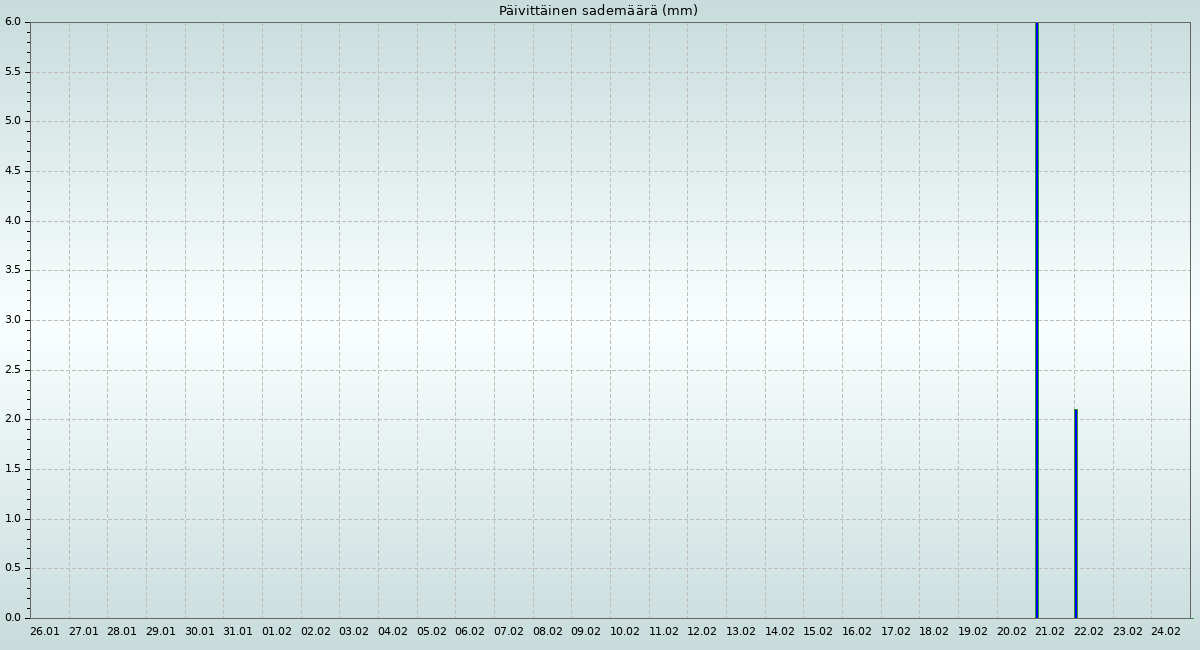The width and height of the screenshot is (1200, 650).
Task: Select the 10.02 date label
Action: click(625, 631)
